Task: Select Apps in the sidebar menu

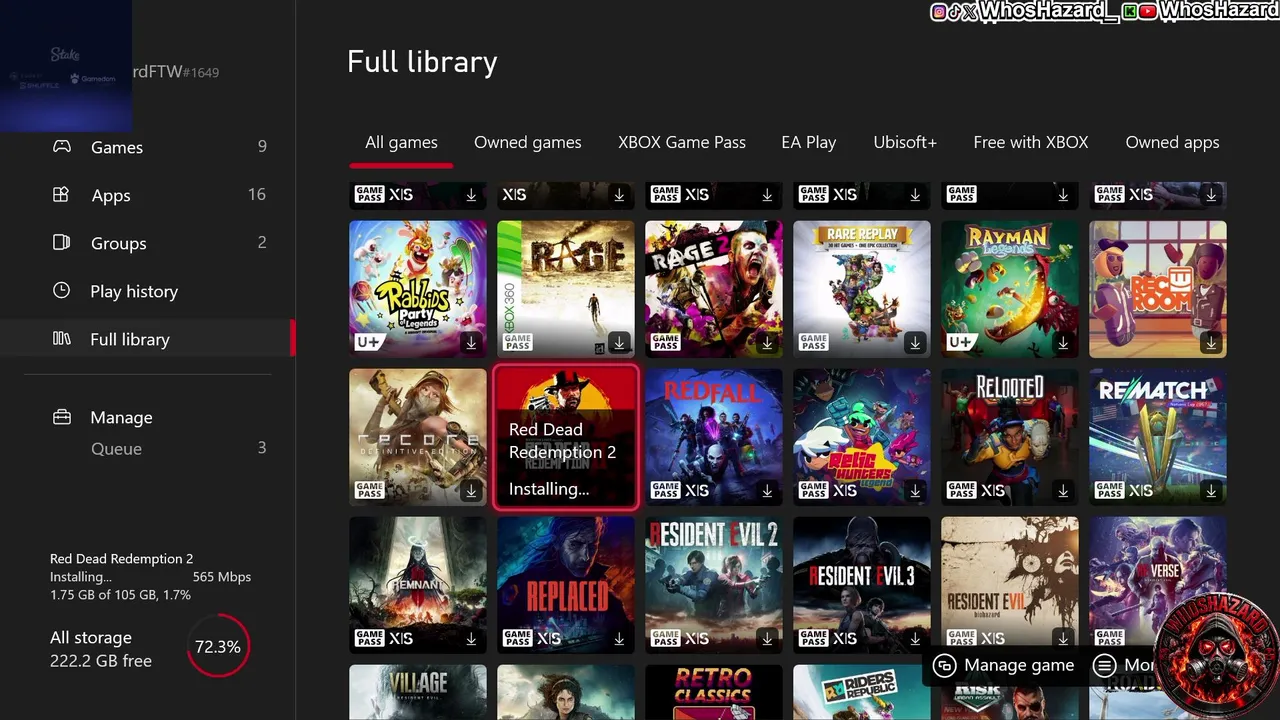Action: click(x=148, y=195)
